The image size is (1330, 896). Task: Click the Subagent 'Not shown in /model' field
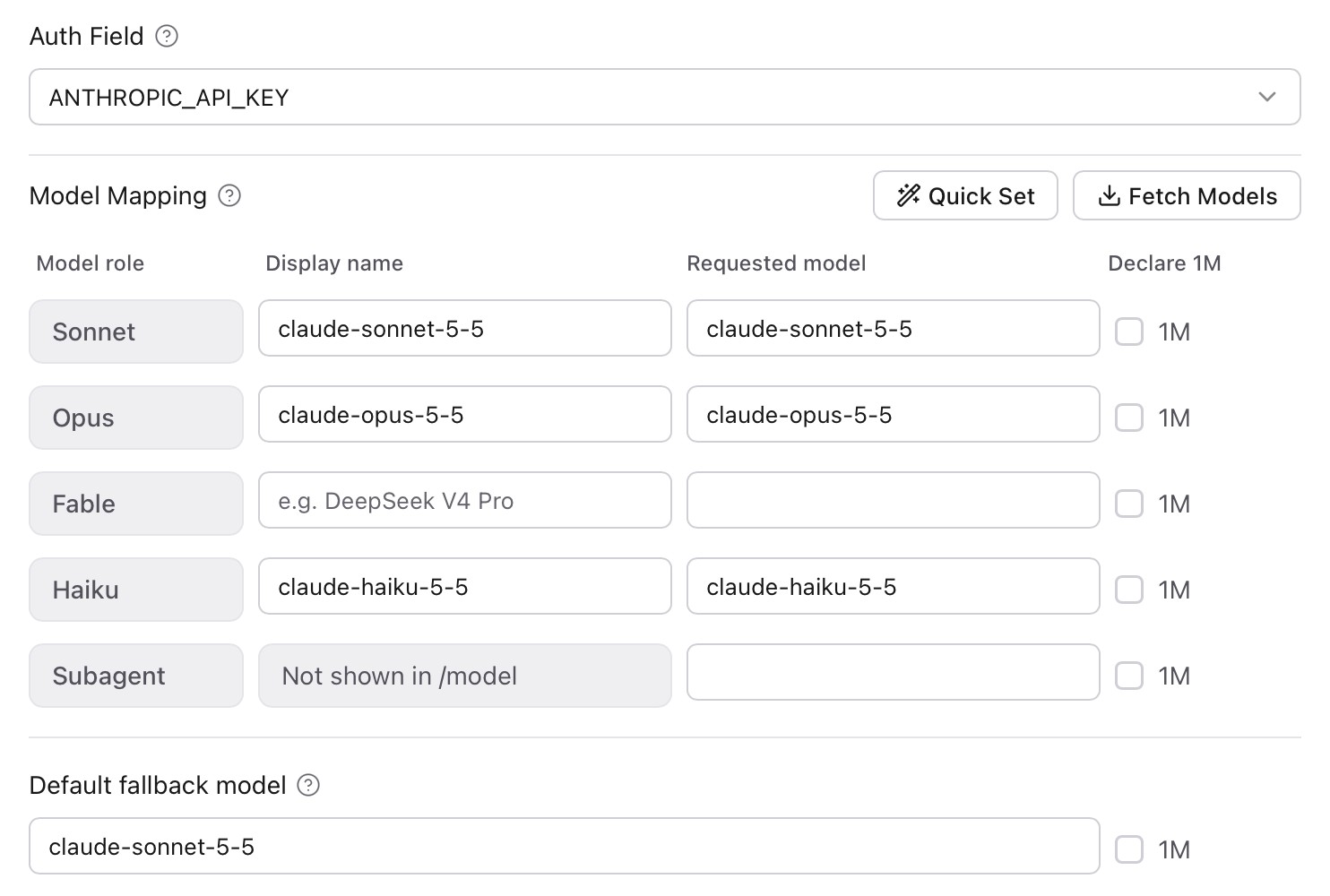[465, 676]
